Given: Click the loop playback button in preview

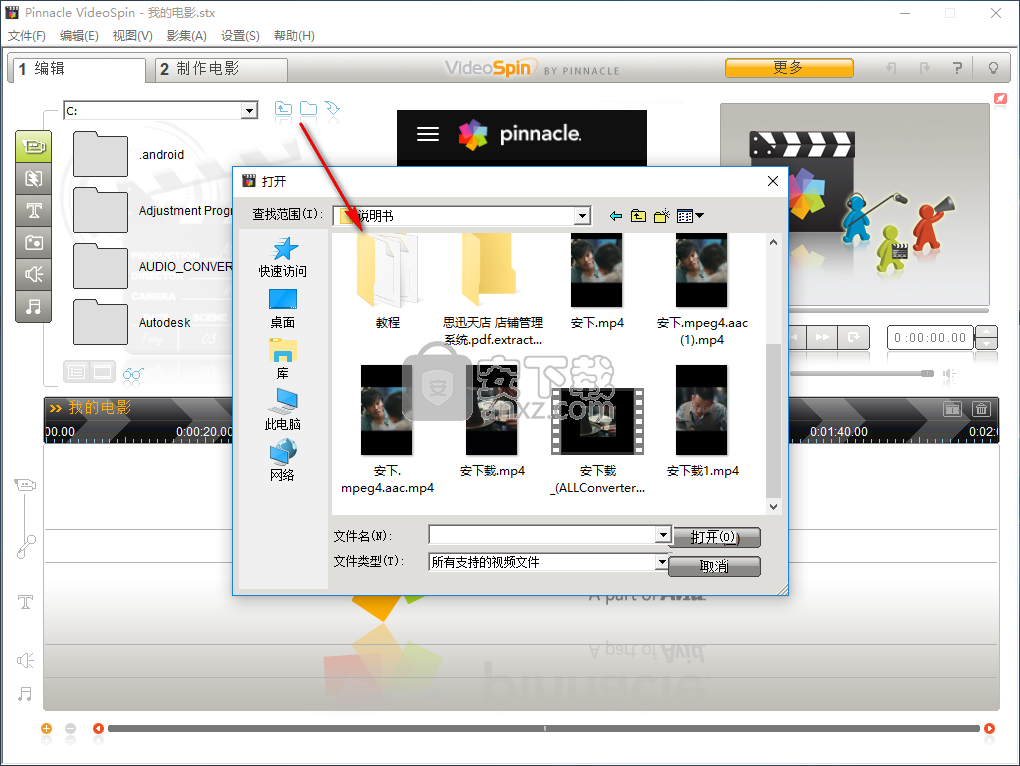Looking at the screenshot, I should pyautogui.click(x=853, y=337).
